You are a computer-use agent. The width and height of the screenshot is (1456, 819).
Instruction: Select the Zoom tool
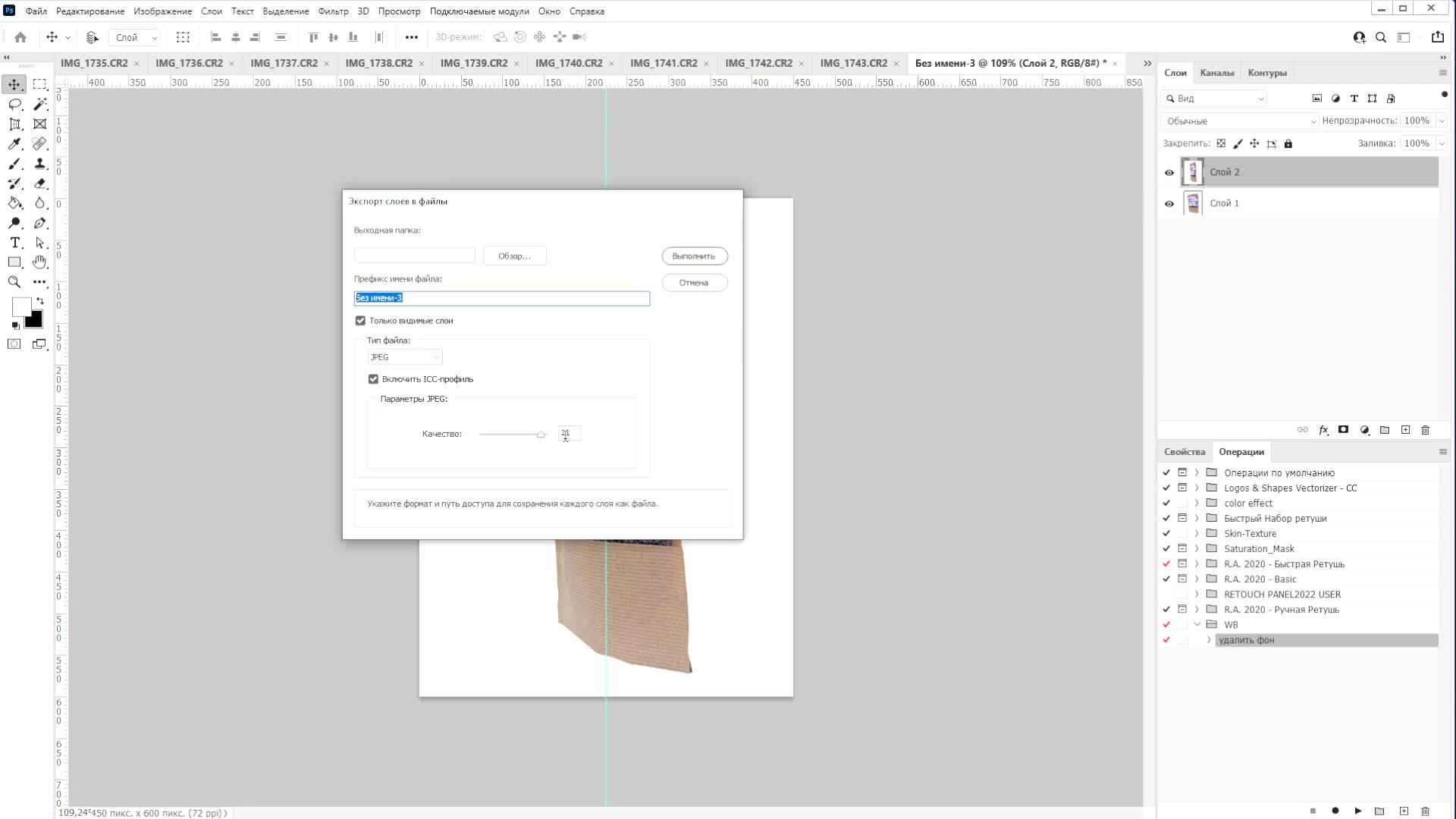coord(14,282)
